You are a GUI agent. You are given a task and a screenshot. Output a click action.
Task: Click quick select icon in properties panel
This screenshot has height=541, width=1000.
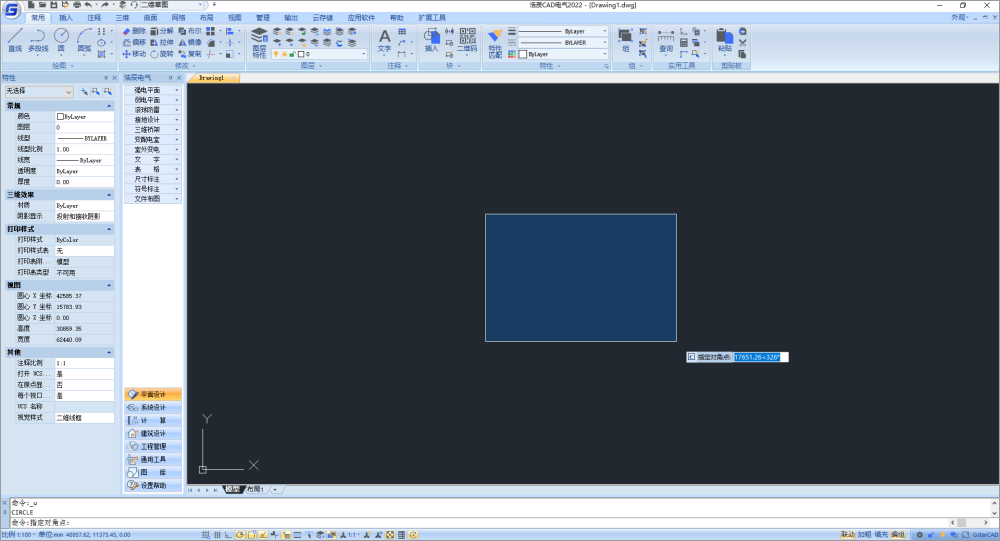(x=108, y=92)
